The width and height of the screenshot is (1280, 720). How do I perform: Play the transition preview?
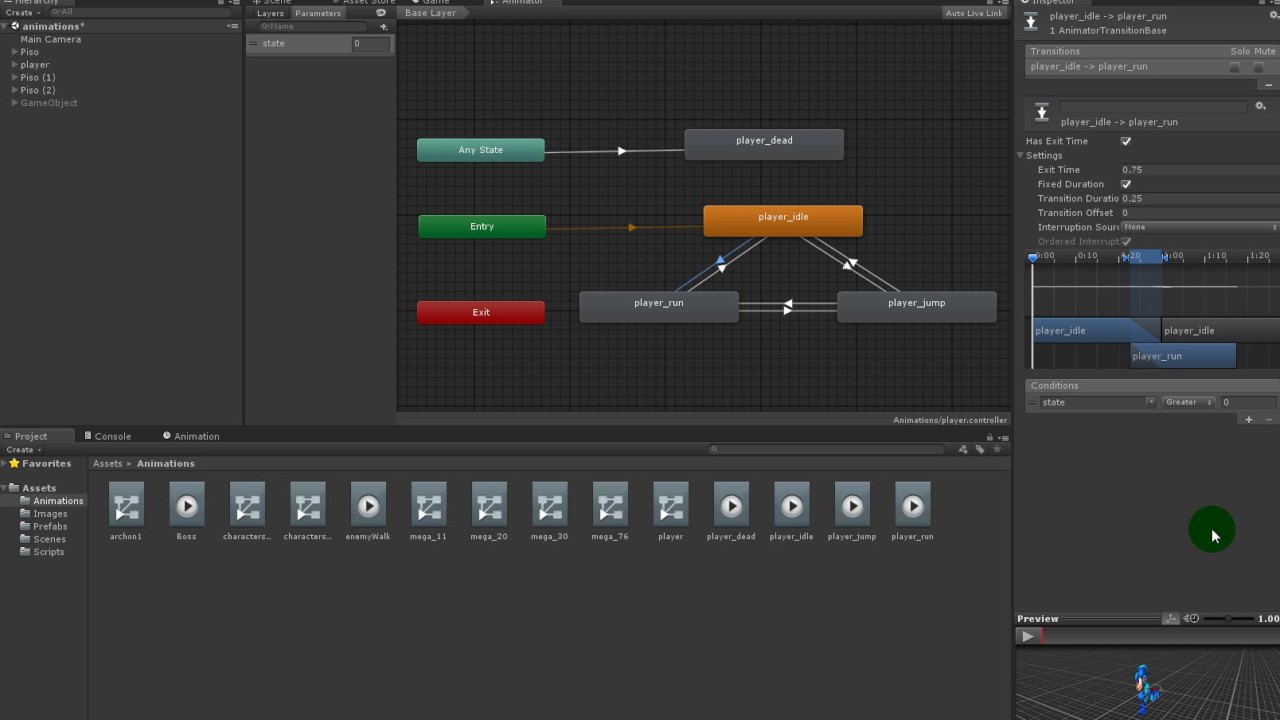pyautogui.click(x=1027, y=636)
